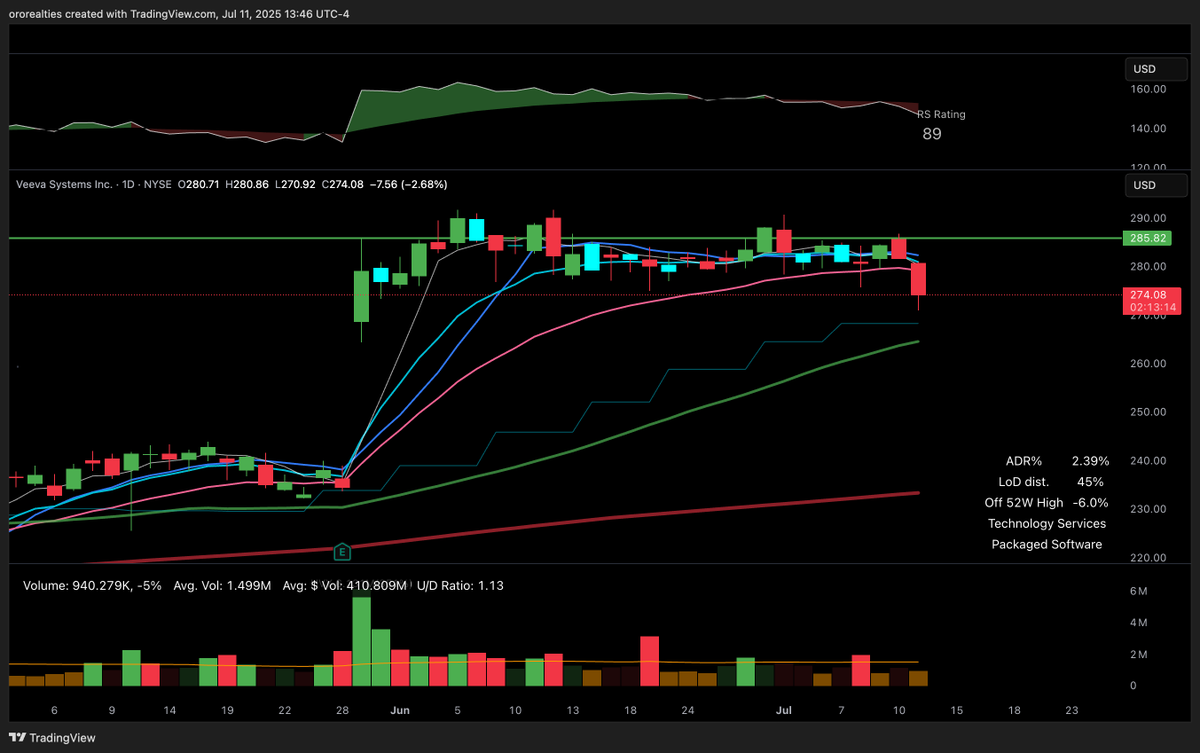Click the 28 date axis label
The image size is (1200, 753).
click(343, 710)
